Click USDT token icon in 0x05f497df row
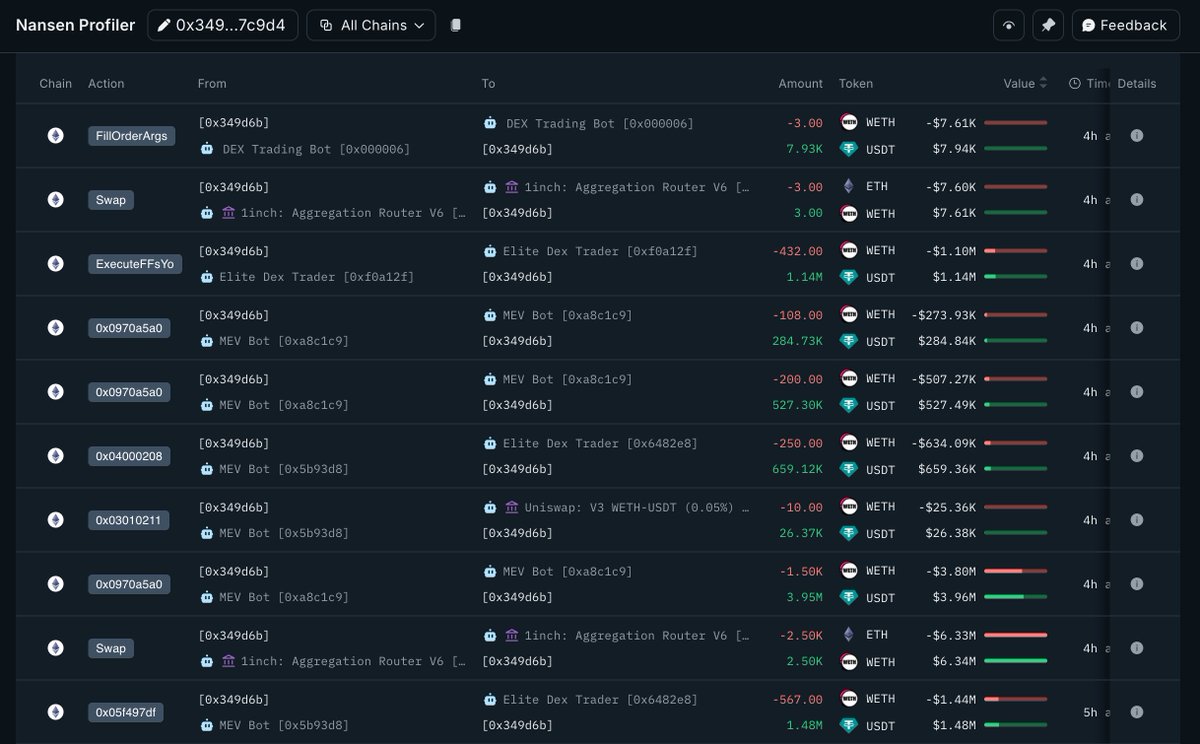1200x744 pixels. 849,725
